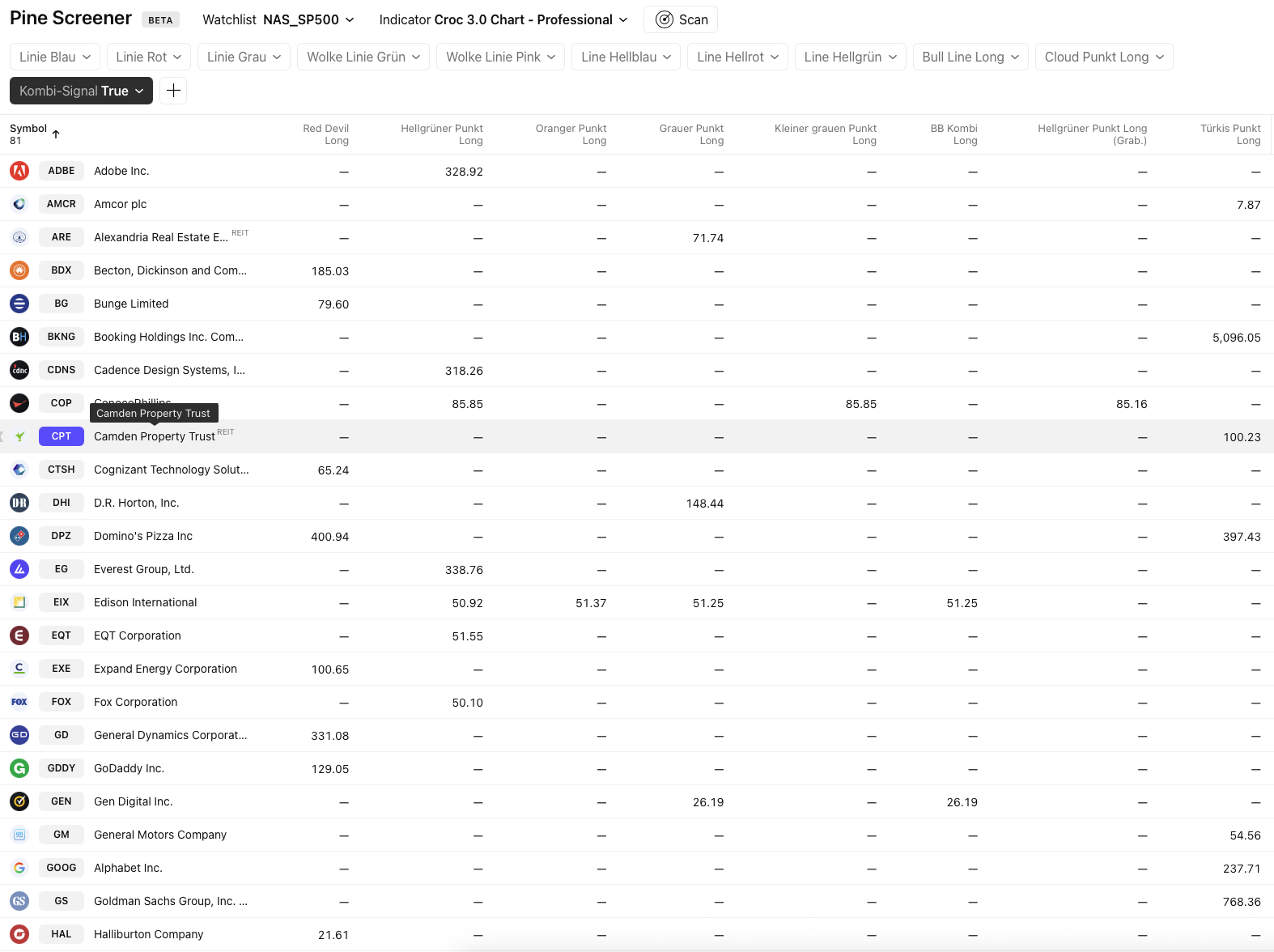This screenshot has width=1274, height=952.
Task: Click the Türkis Punkt Long column header
Action: click(x=1229, y=134)
